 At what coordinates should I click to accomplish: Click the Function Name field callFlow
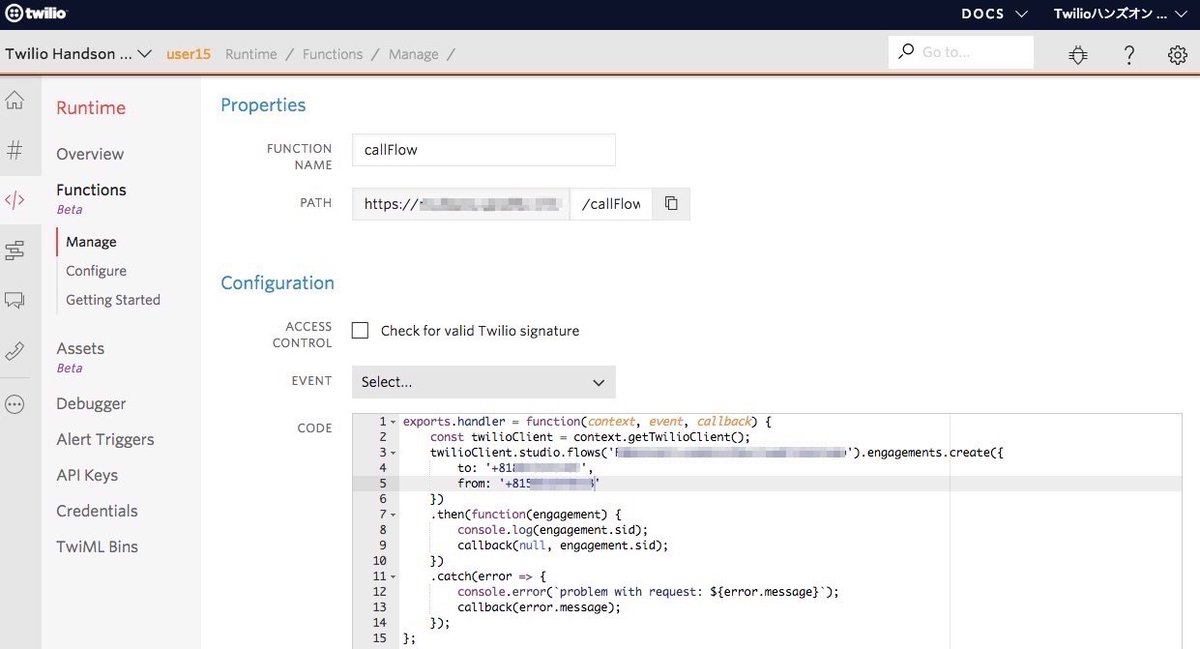click(483, 150)
